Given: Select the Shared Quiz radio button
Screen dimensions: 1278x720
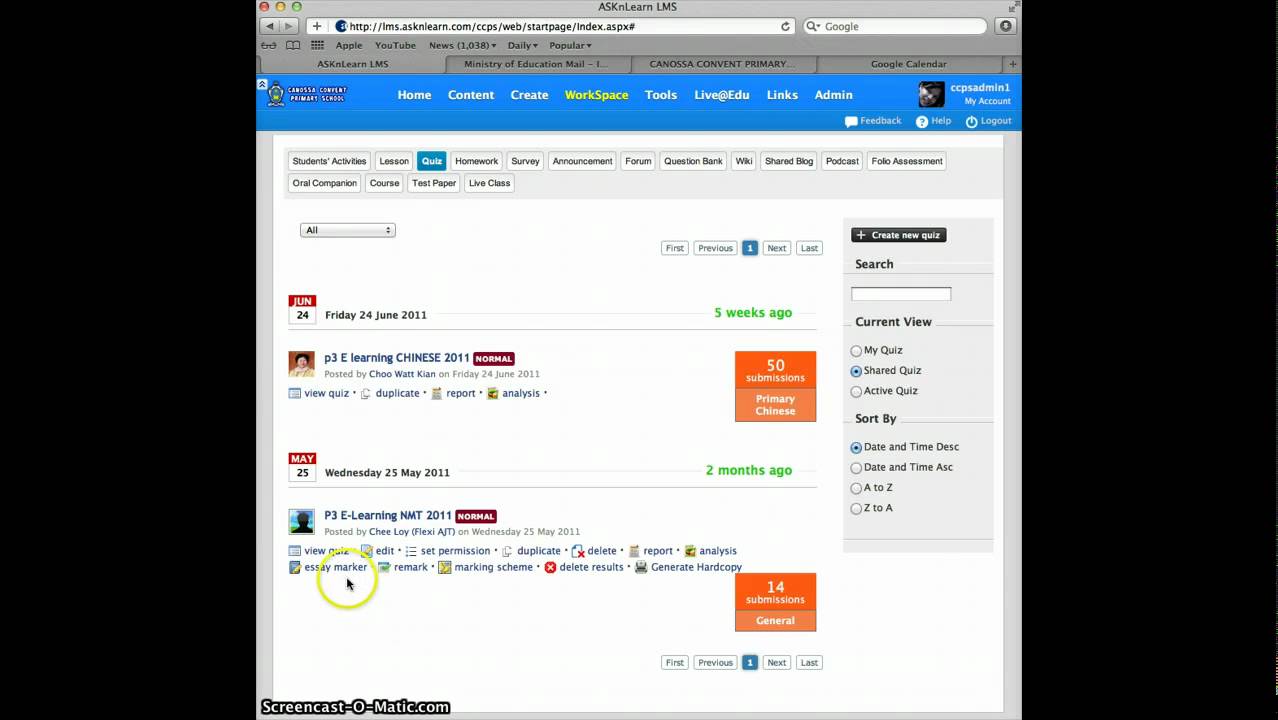Looking at the screenshot, I should (856, 371).
